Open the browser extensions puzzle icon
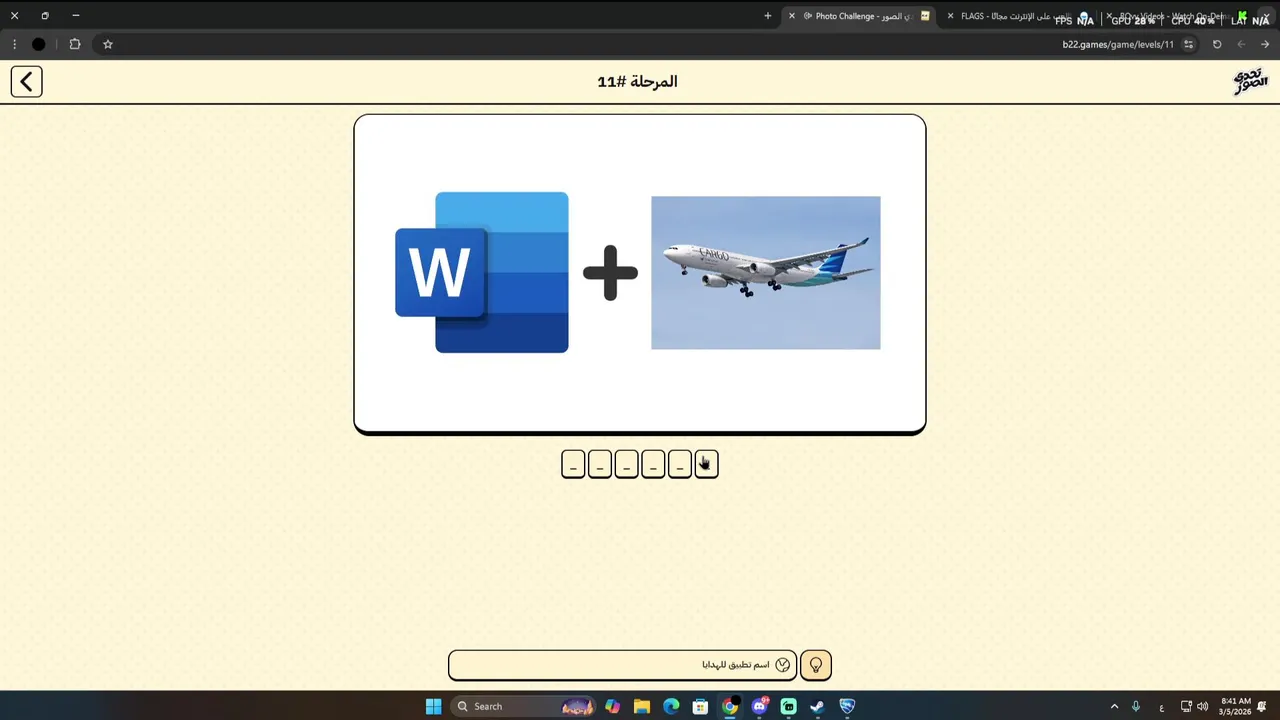Screen dimensions: 1280x720 (75, 44)
